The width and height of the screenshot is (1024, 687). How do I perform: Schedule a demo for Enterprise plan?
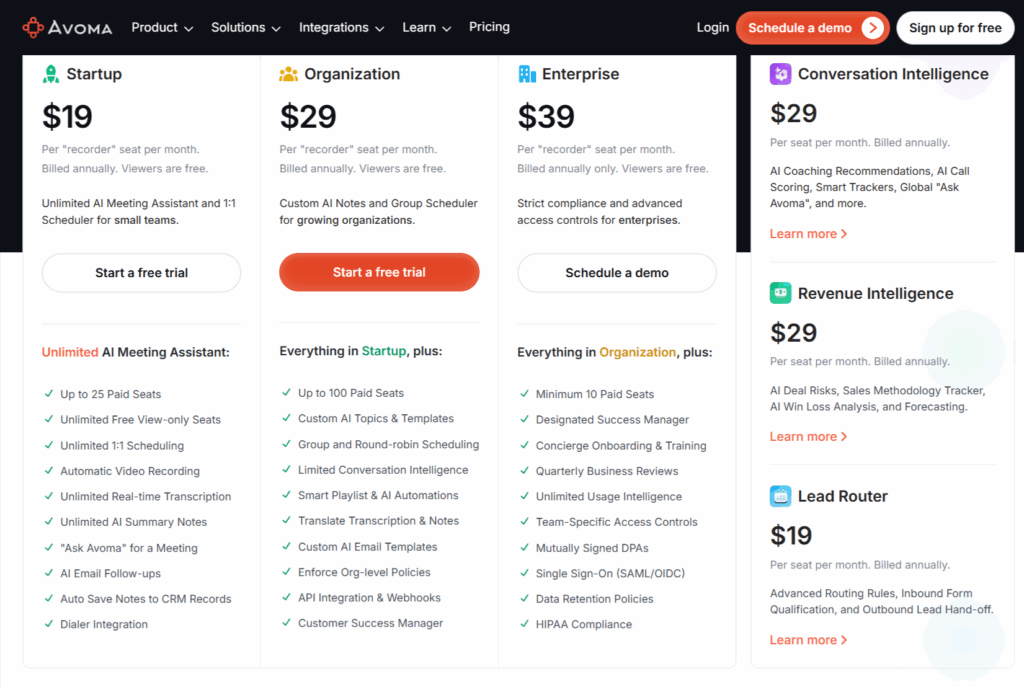(617, 272)
